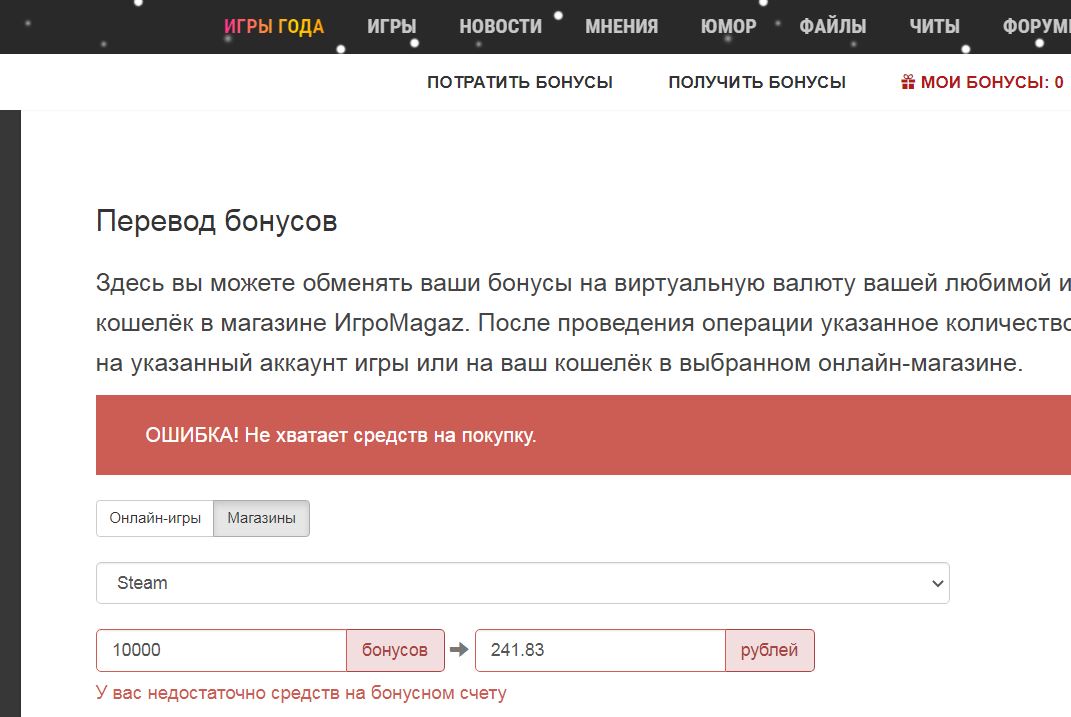The height and width of the screenshot is (717, 1071).
Task: Visit the ЮМОР section
Action: pyautogui.click(x=728, y=27)
